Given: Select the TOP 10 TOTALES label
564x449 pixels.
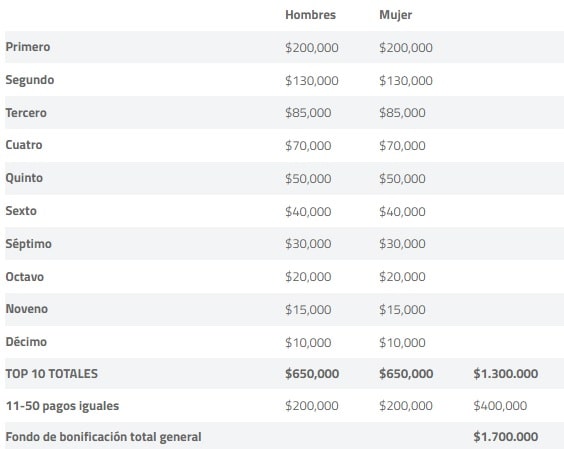Looking at the screenshot, I should click(x=51, y=373).
